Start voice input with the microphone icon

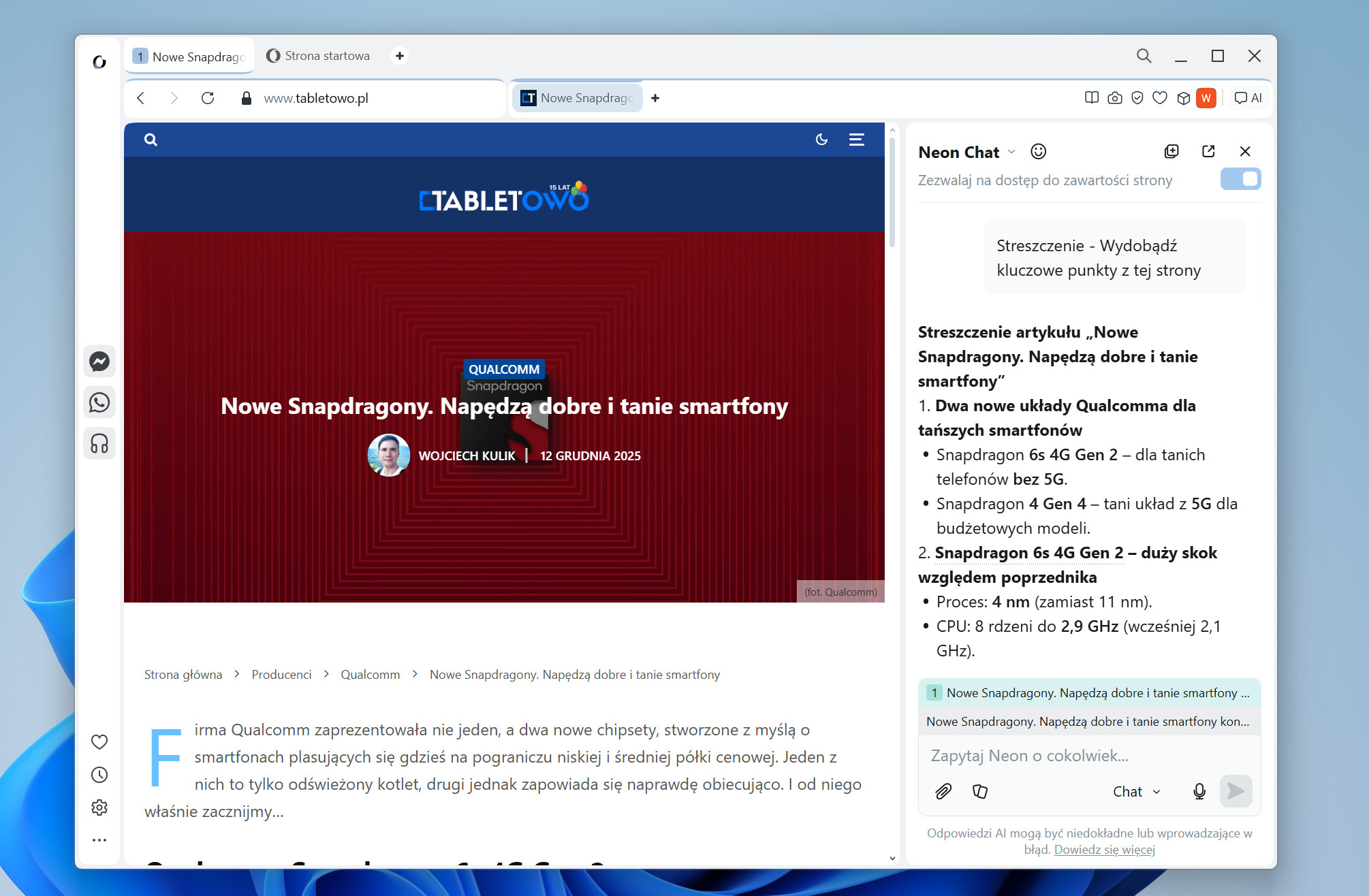pos(1199,791)
